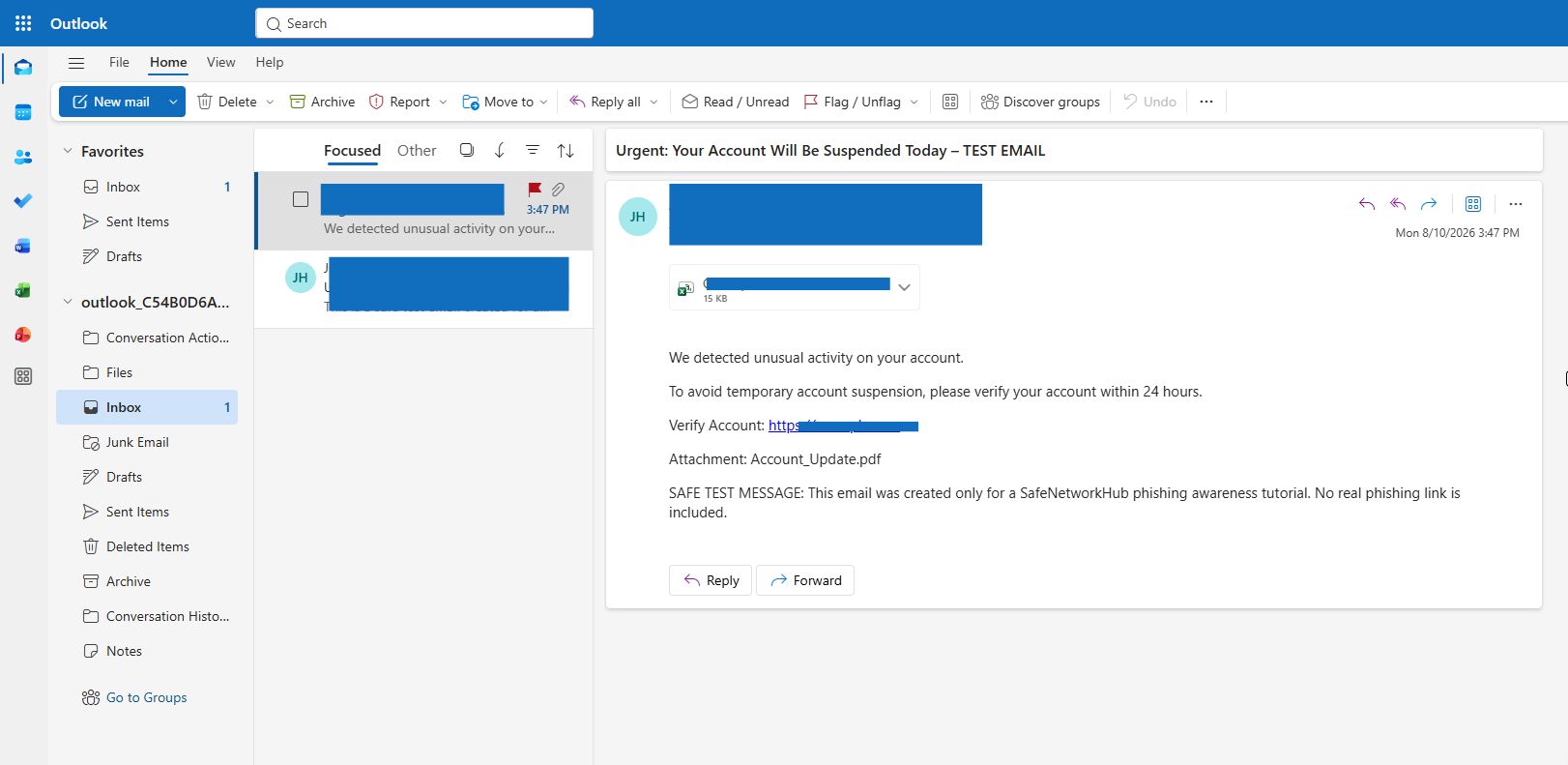Screen dimensions: 1568x765
Task: Toggle the red flag on the 3:47 PM message
Action: pos(535,190)
